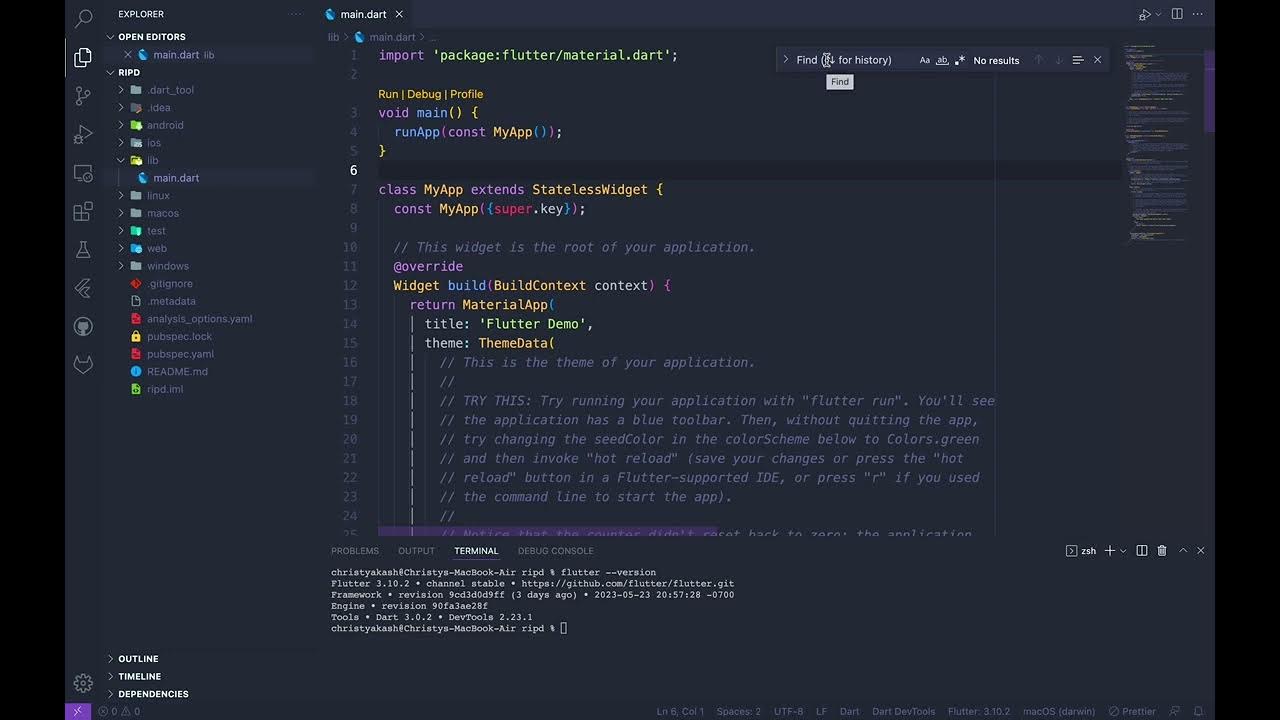This screenshot has width=1280, height=720.
Task: Open the new terminal launch profile dropdown
Action: [x=1123, y=551]
